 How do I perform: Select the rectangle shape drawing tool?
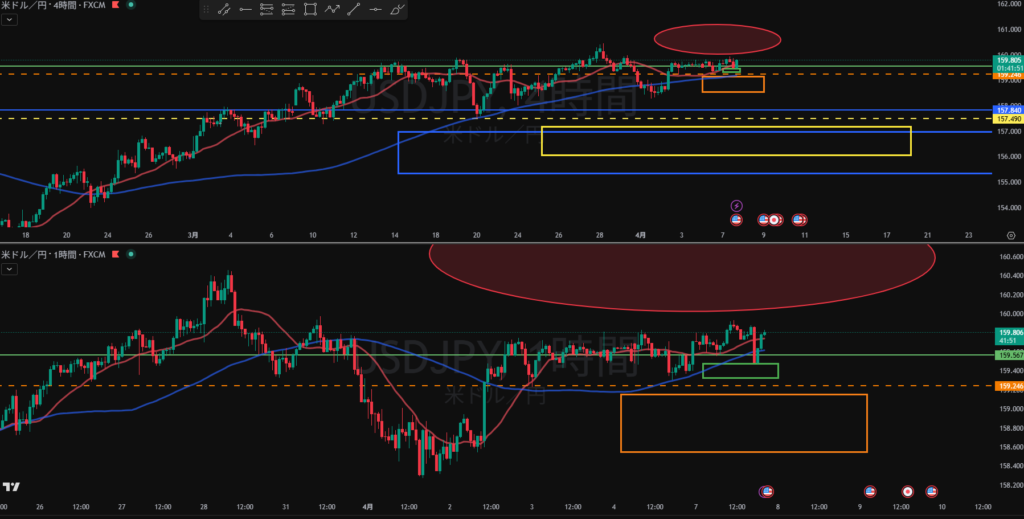point(310,10)
